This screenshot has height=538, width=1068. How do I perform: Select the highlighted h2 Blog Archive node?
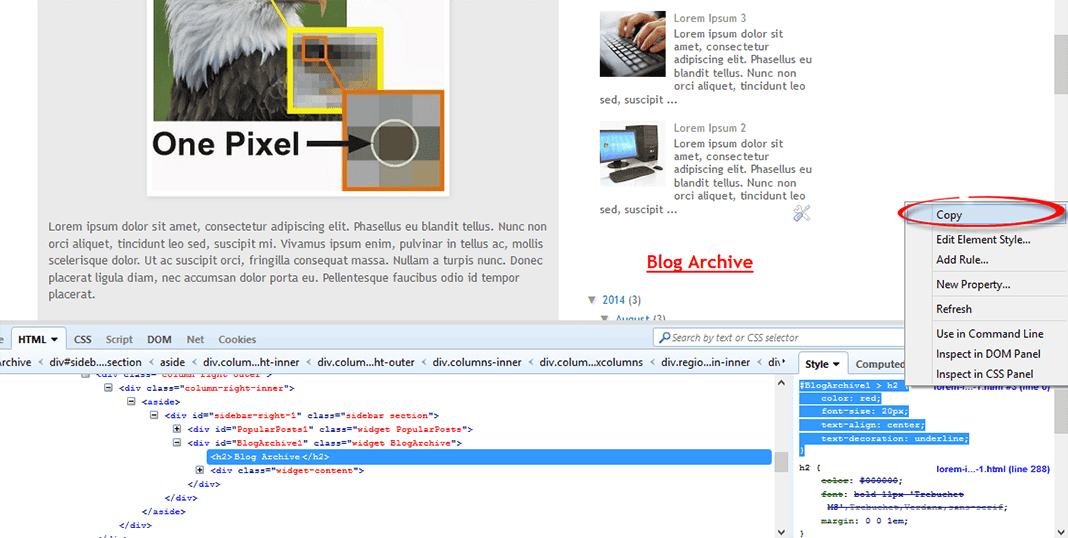tap(489, 457)
